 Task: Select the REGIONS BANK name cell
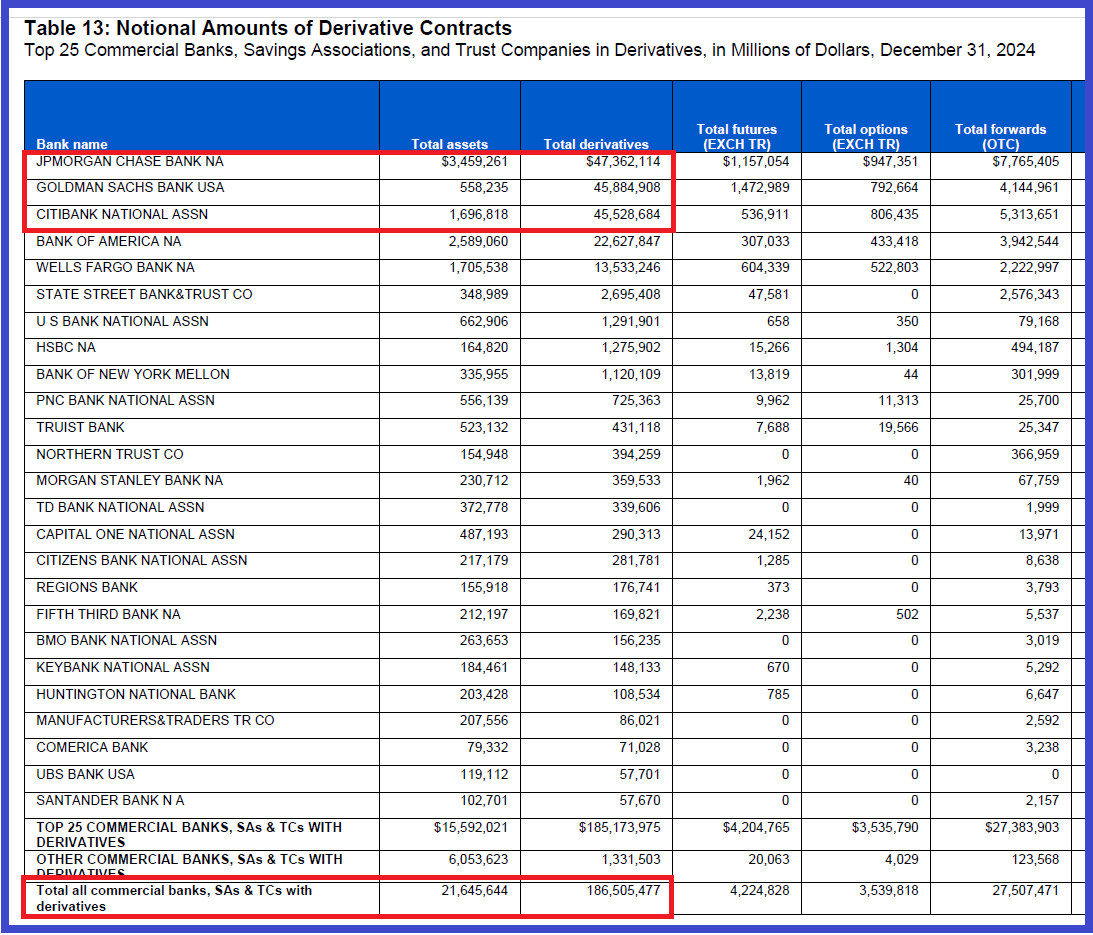coord(87,588)
